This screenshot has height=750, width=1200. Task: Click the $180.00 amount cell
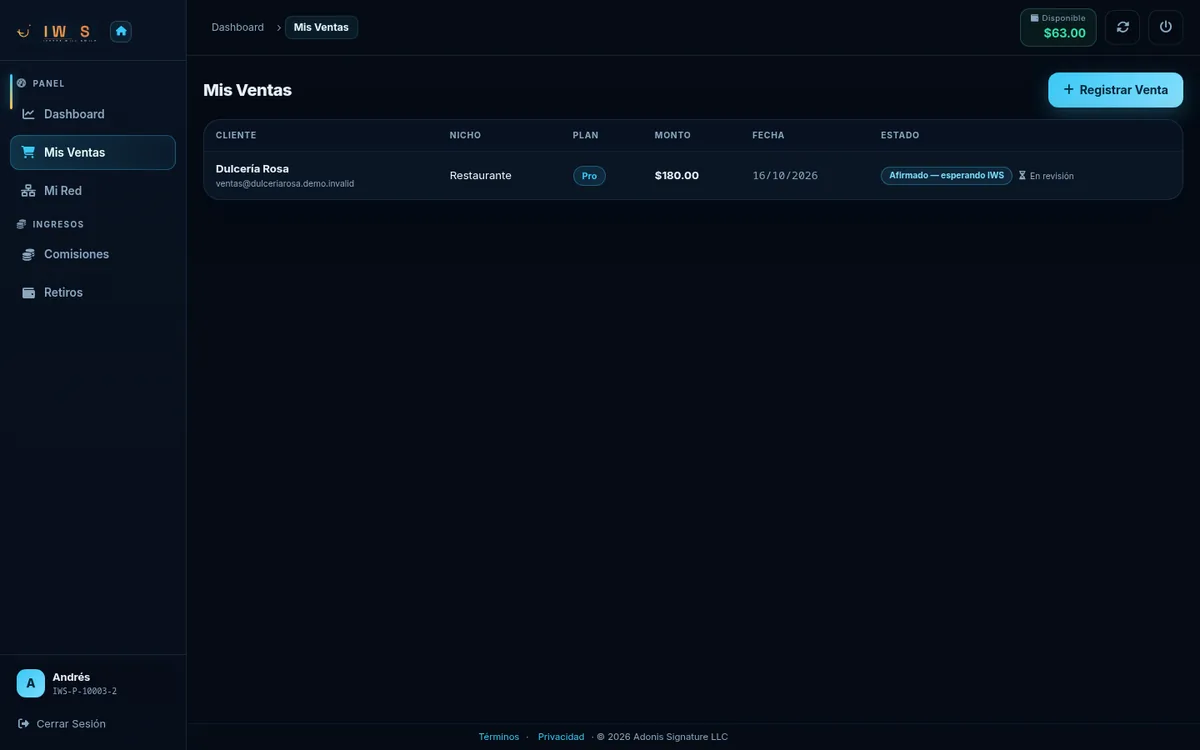click(x=677, y=176)
